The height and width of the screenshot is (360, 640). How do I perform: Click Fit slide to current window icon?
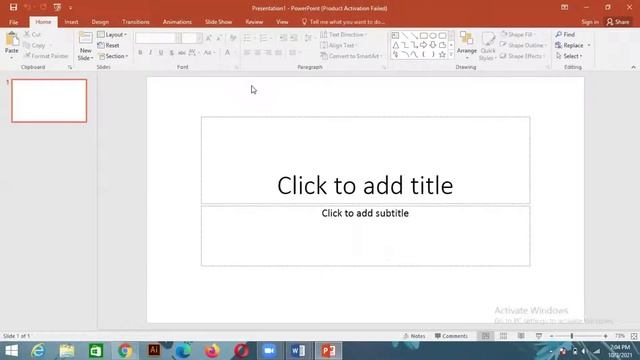(x=634, y=336)
